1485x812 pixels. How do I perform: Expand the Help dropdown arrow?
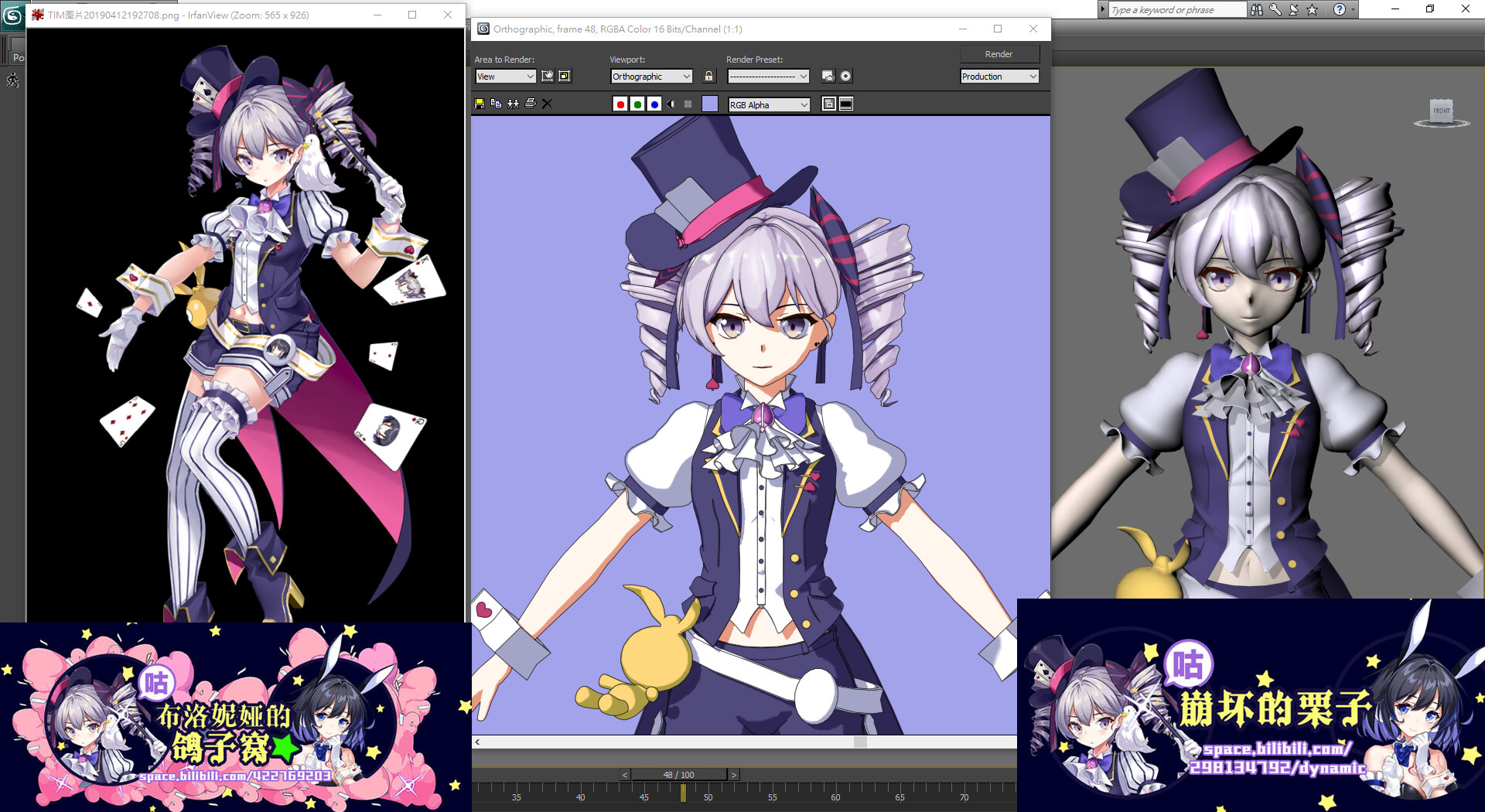click(x=1353, y=9)
